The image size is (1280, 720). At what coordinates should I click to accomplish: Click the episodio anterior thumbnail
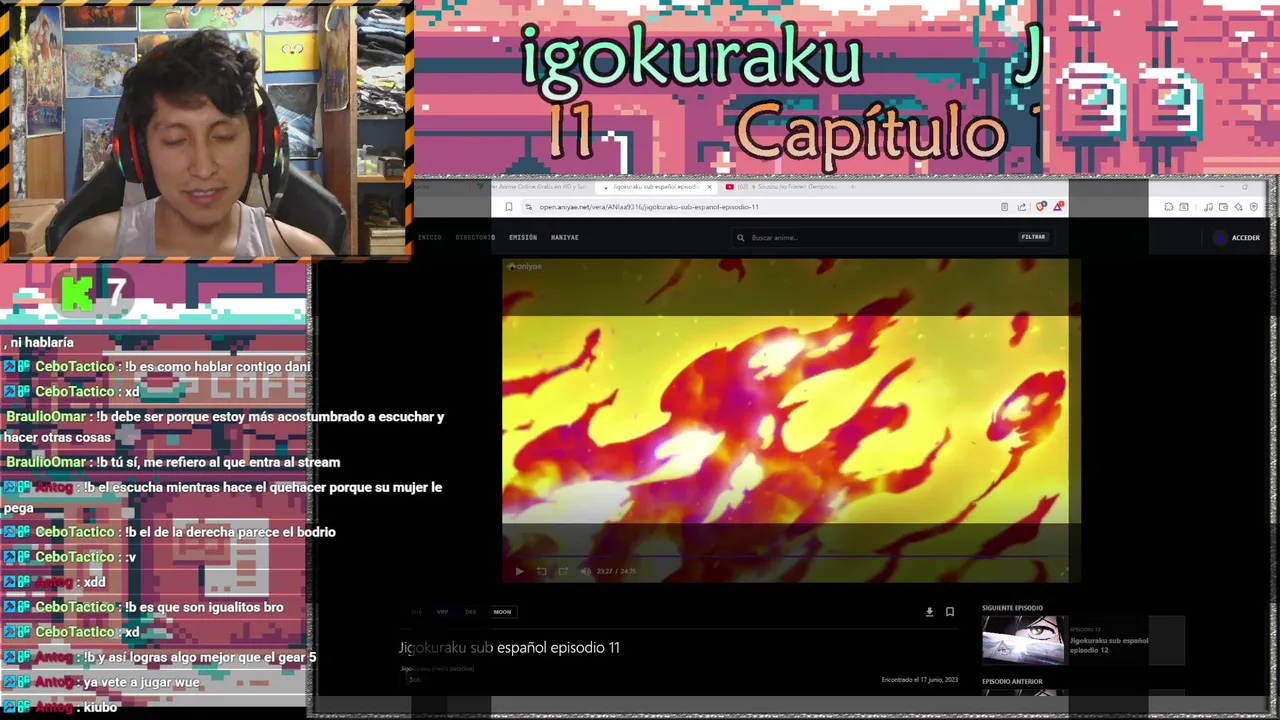1023,692
